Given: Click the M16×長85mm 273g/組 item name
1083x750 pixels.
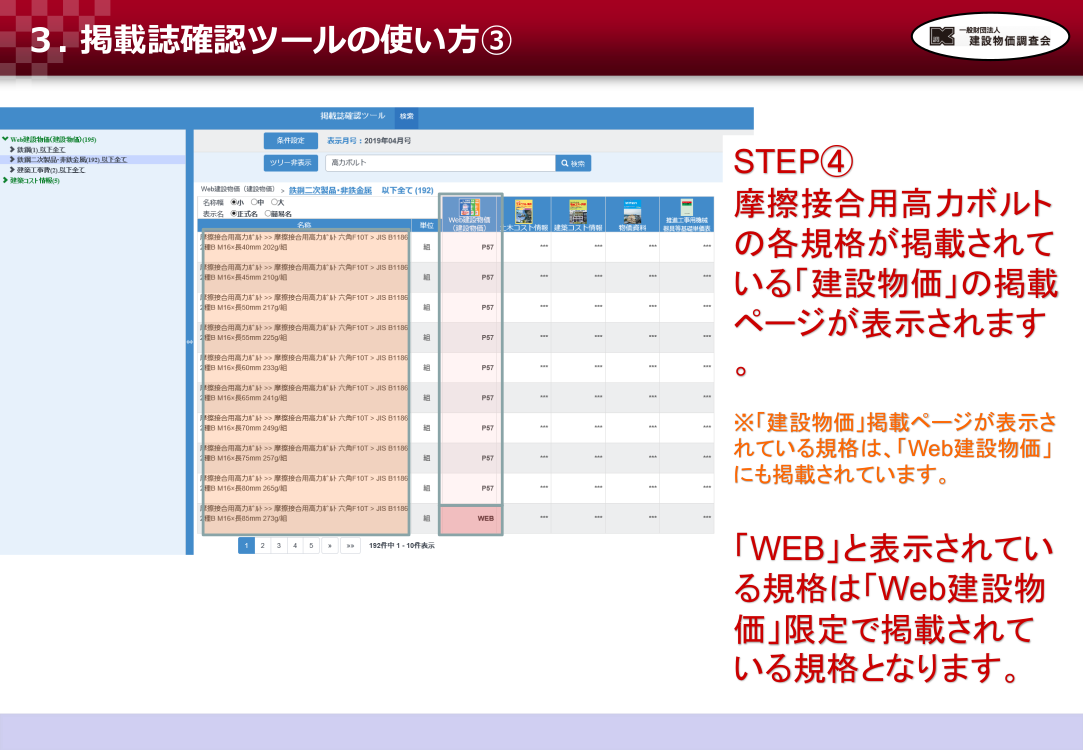Looking at the screenshot, I should (305, 514).
